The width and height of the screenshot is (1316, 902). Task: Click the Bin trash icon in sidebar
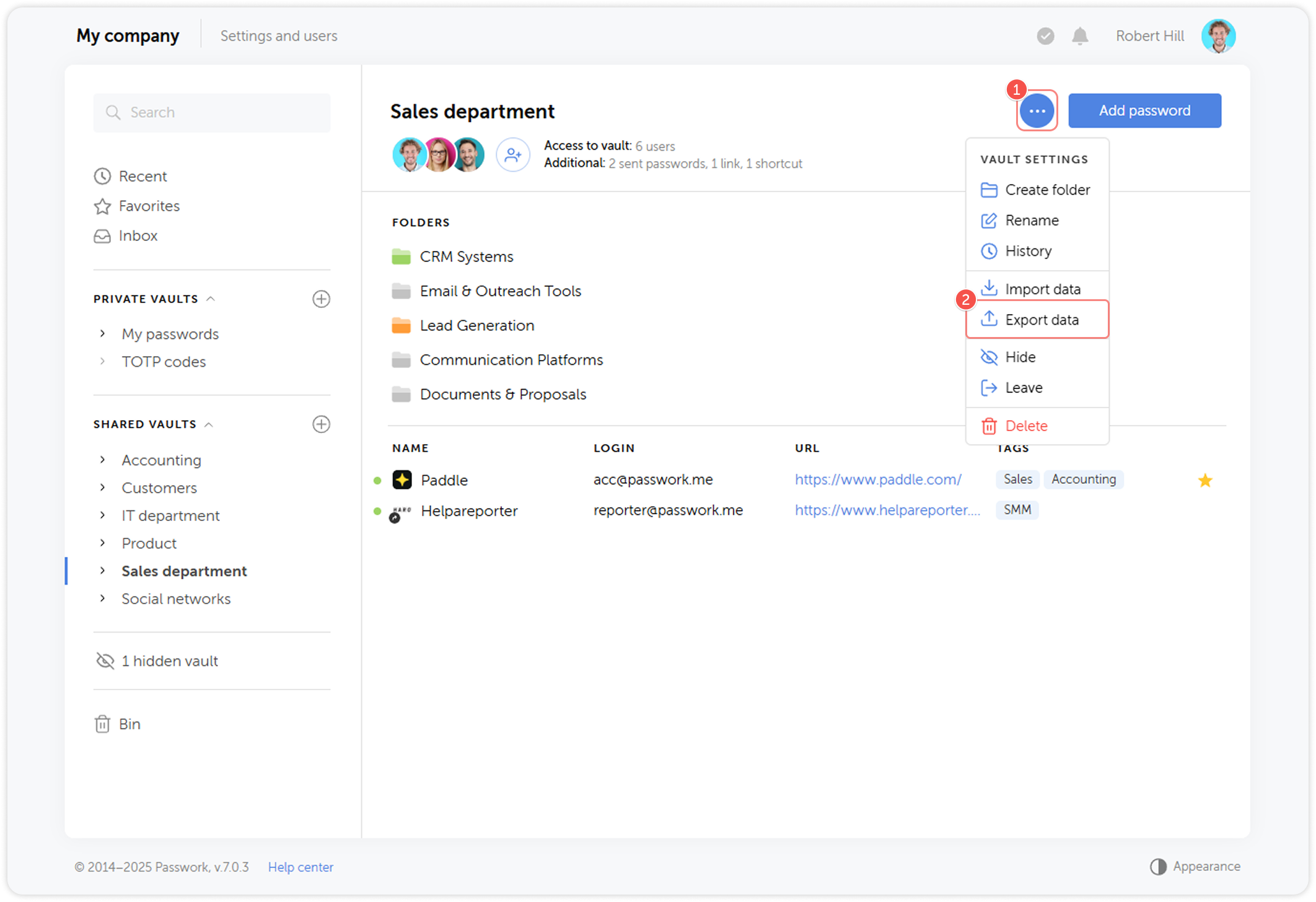point(102,724)
